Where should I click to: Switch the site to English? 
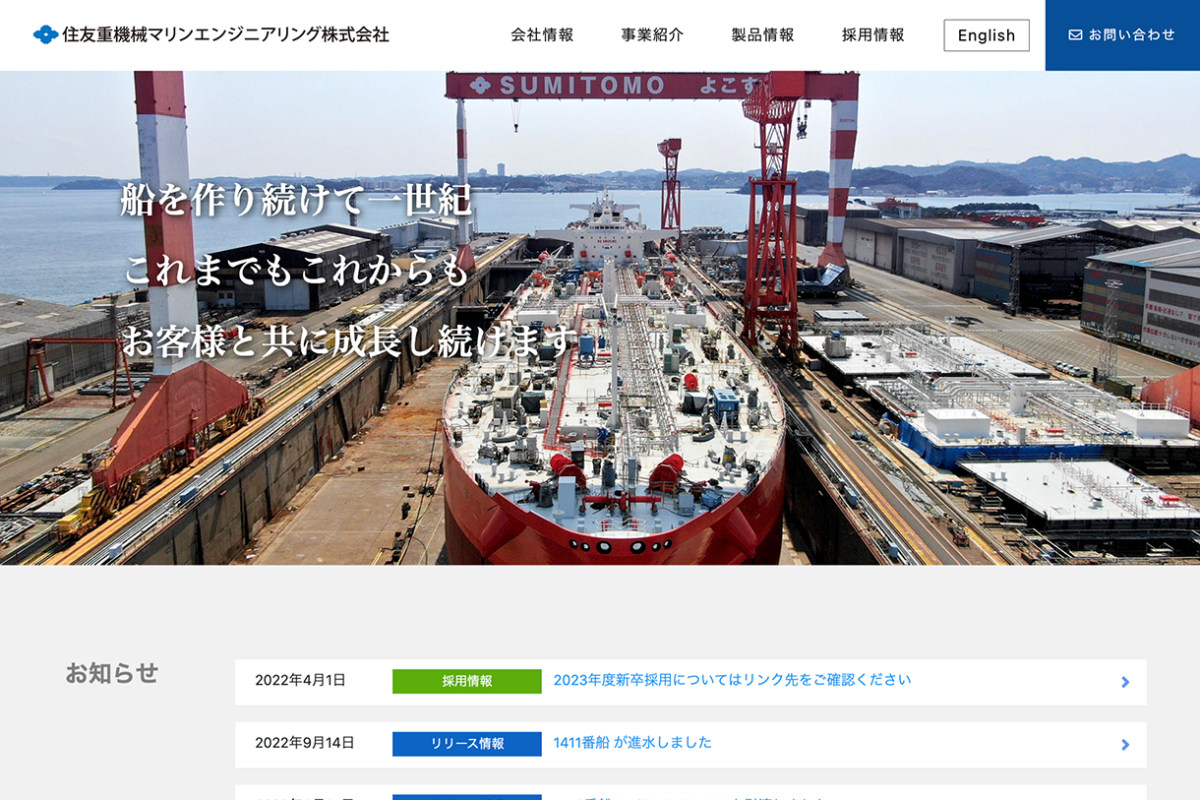click(x=986, y=35)
